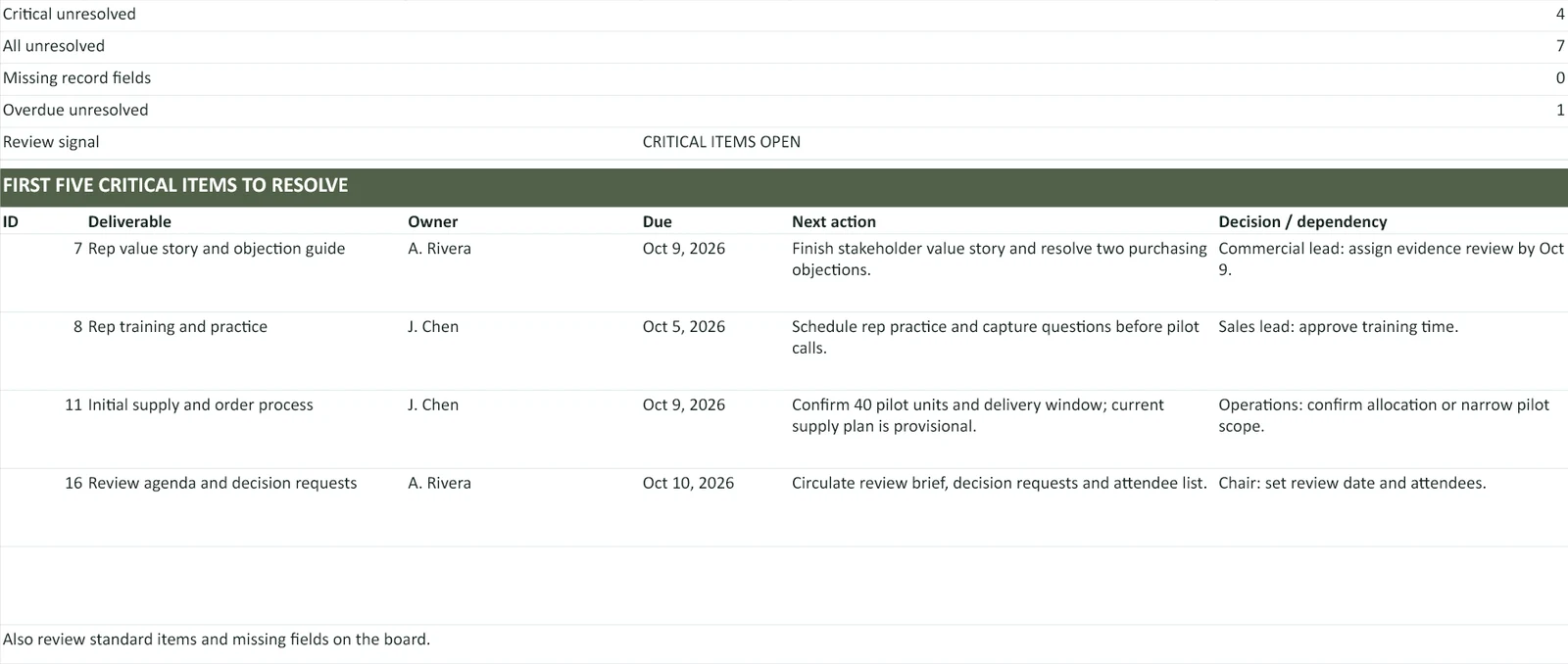This screenshot has height=664, width=1568.
Task: Click the 'Overdue unresolved' label
Action: pyautogui.click(x=75, y=110)
